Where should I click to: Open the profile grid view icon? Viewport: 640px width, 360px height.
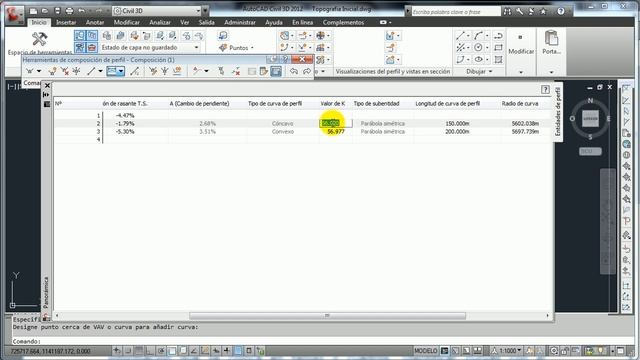pyautogui.click(x=276, y=71)
